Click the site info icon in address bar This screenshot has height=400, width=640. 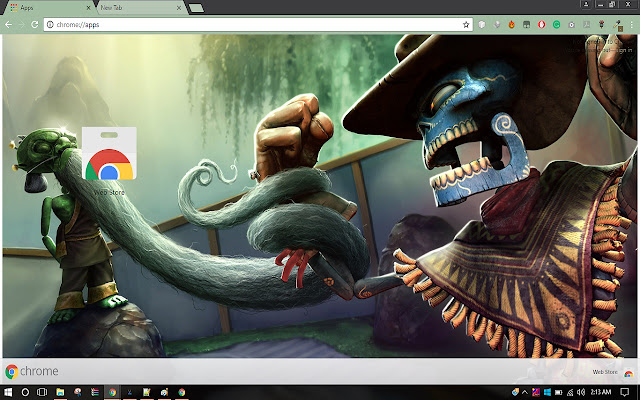(50, 24)
